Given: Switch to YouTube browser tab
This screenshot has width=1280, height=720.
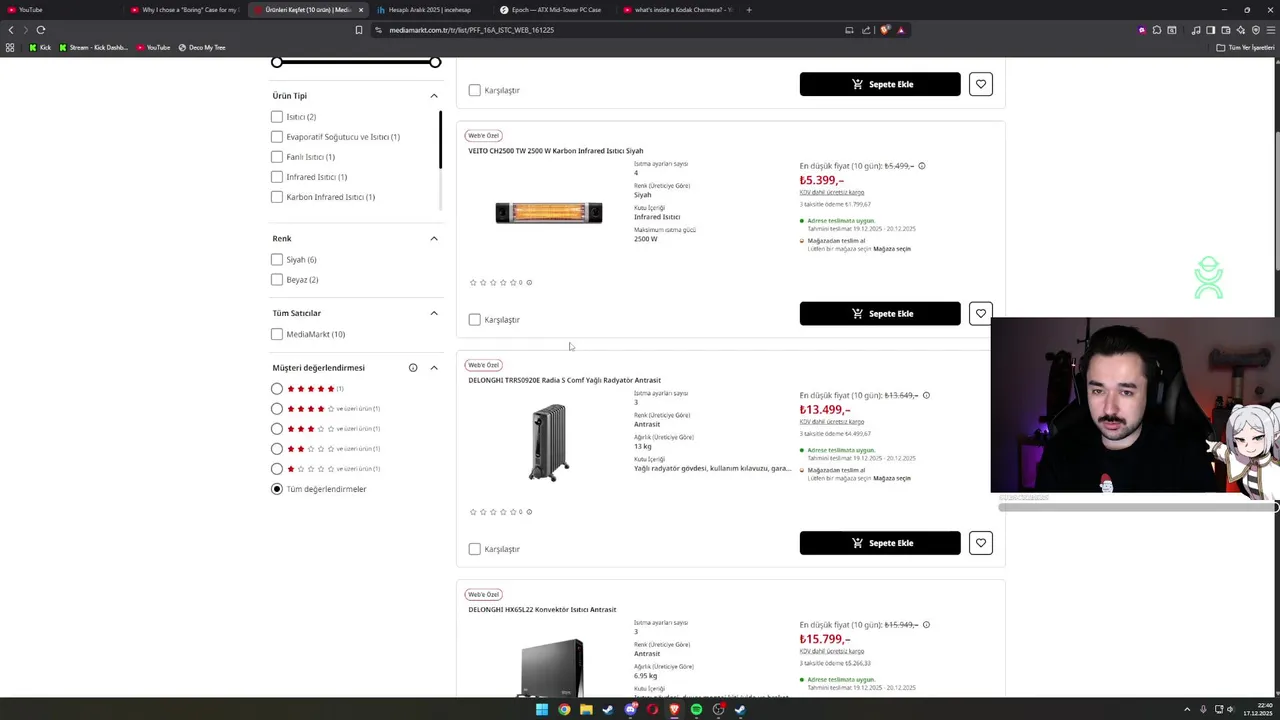Looking at the screenshot, I should pyautogui.click(x=60, y=10).
